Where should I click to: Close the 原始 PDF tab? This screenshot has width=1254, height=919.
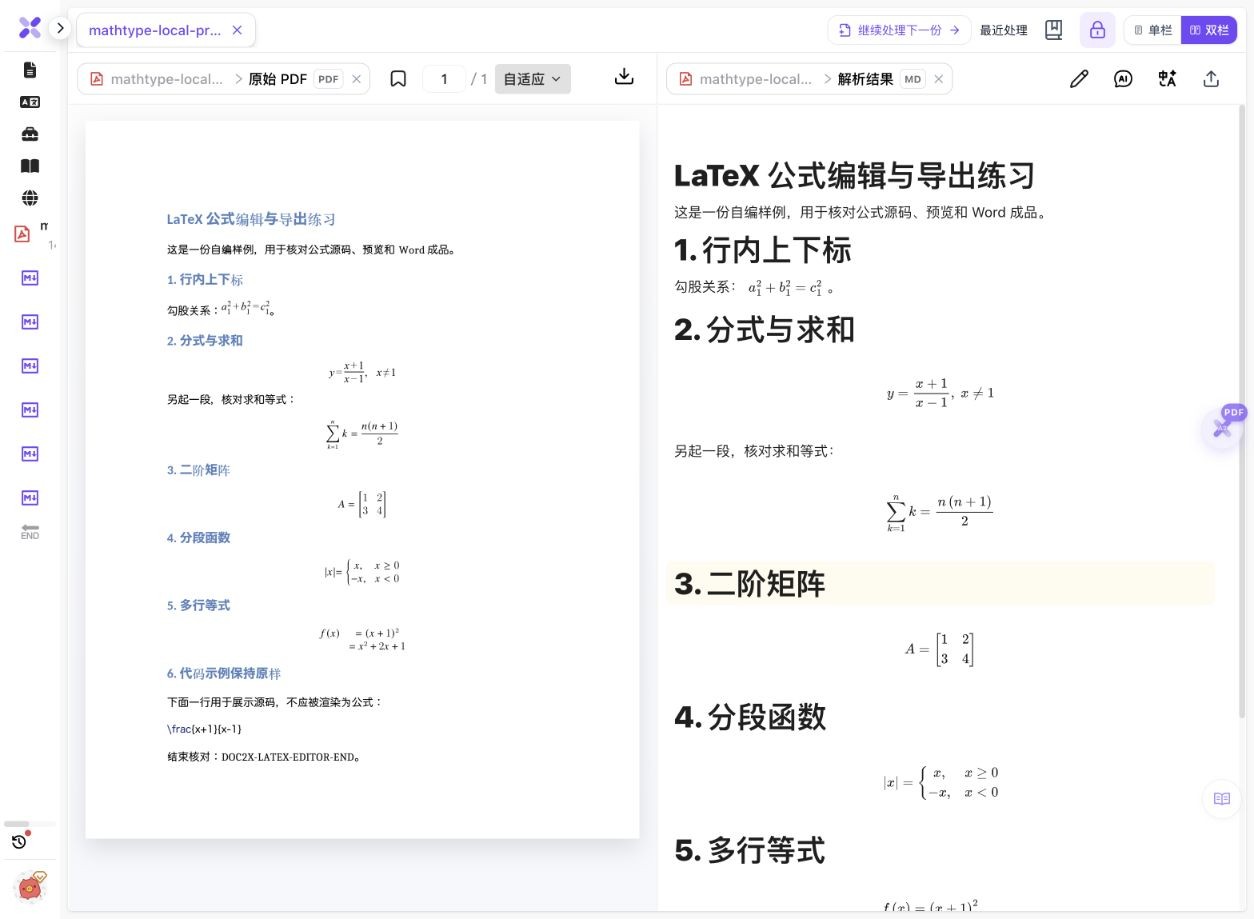click(356, 79)
